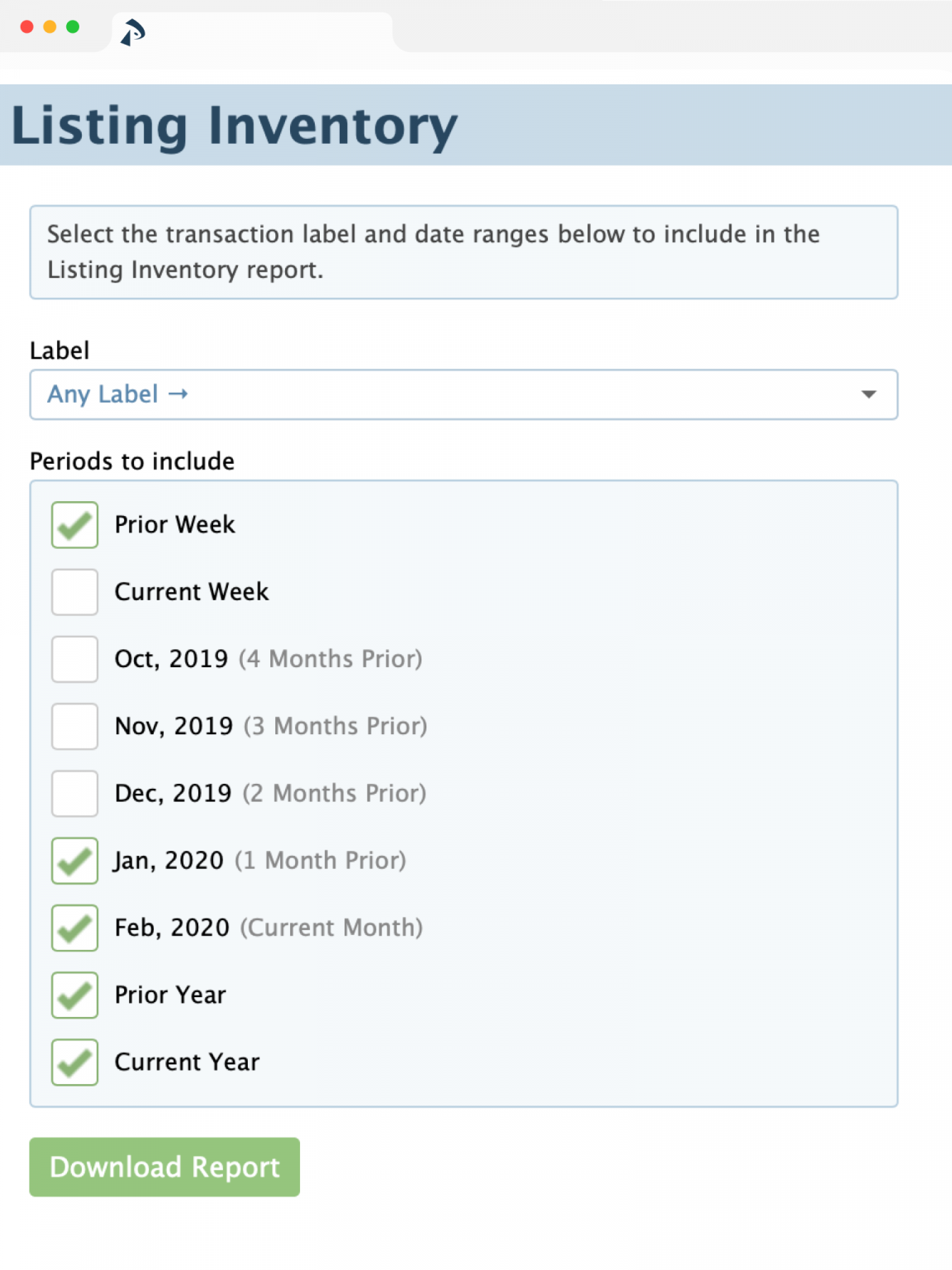This screenshot has width=952, height=1270.
Task: Click the Download Report button
Action: (164, 1167)
